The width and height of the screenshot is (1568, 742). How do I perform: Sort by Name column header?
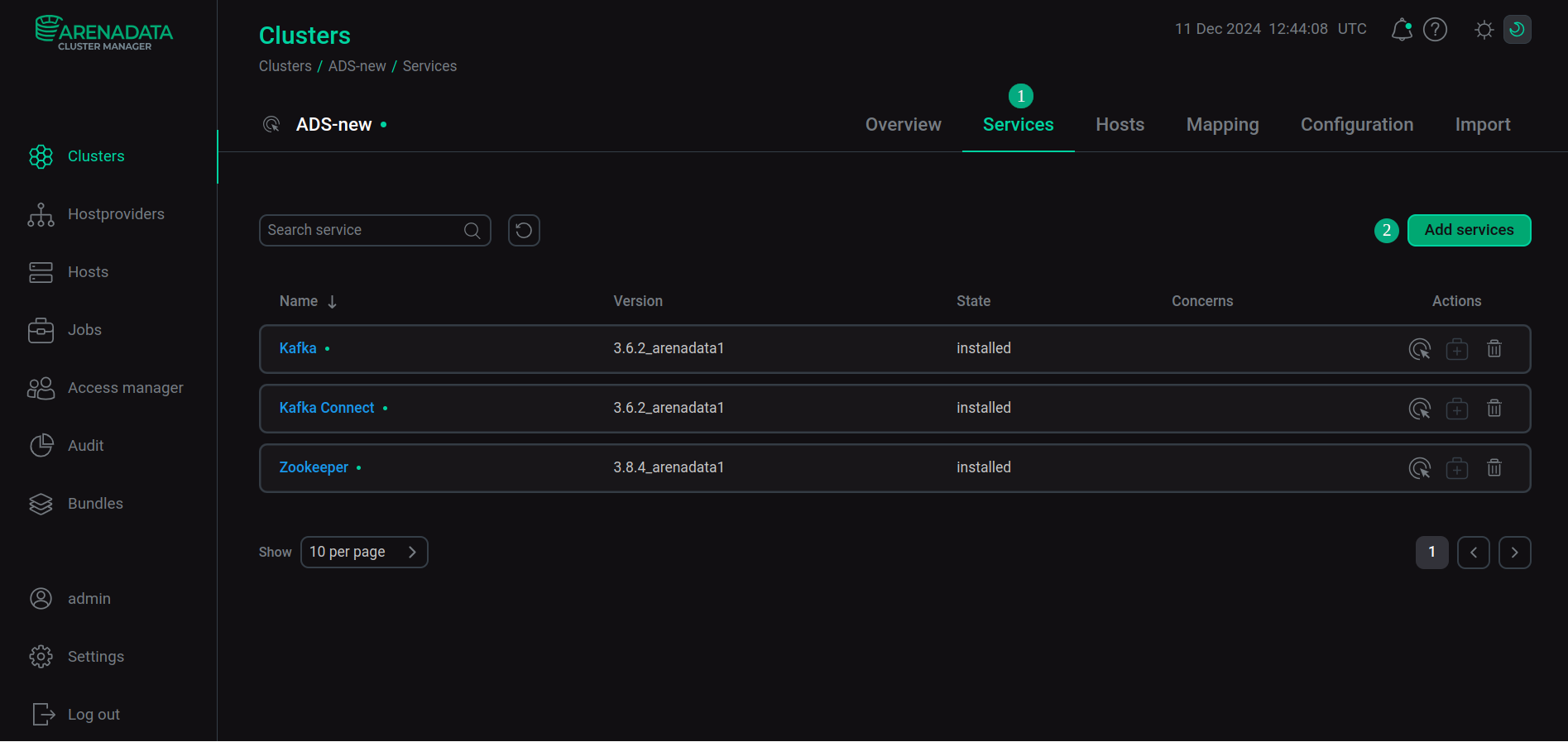click(x=308, y=301)
